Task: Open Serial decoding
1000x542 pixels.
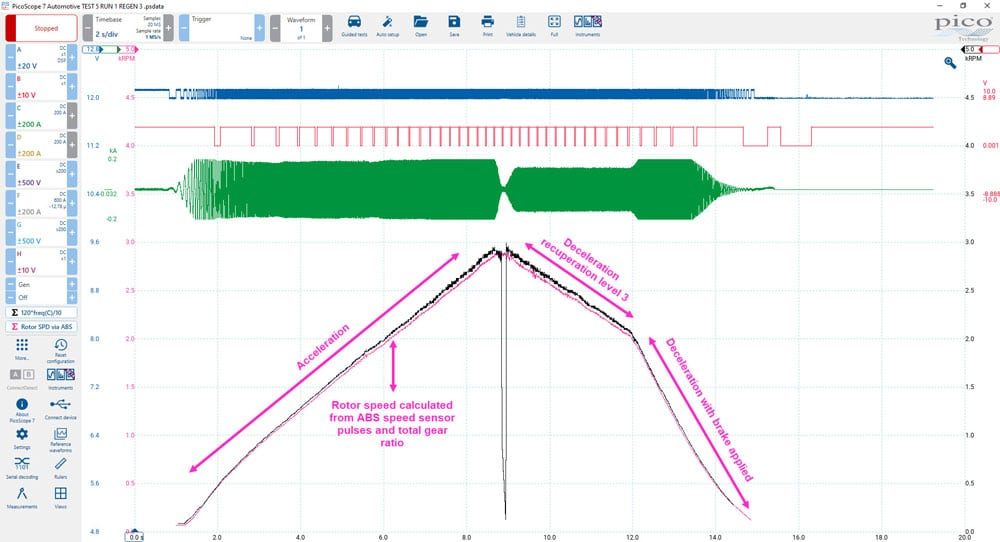Action: click(x=22, y=467)
